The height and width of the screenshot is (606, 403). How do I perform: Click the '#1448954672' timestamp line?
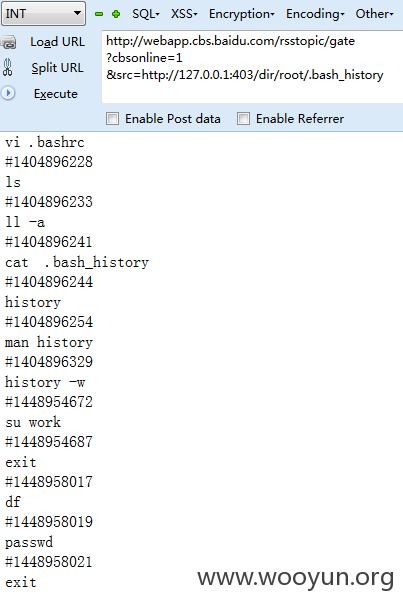[49, 402]
